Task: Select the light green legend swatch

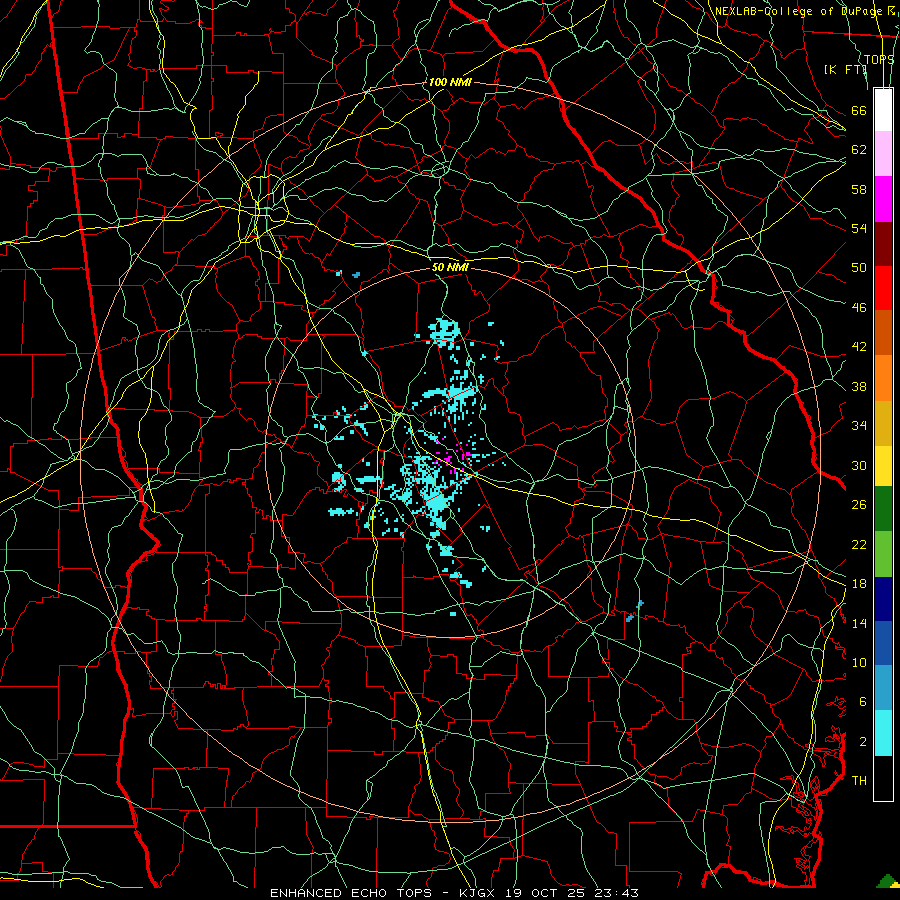Action: click(x=883, y=553)
